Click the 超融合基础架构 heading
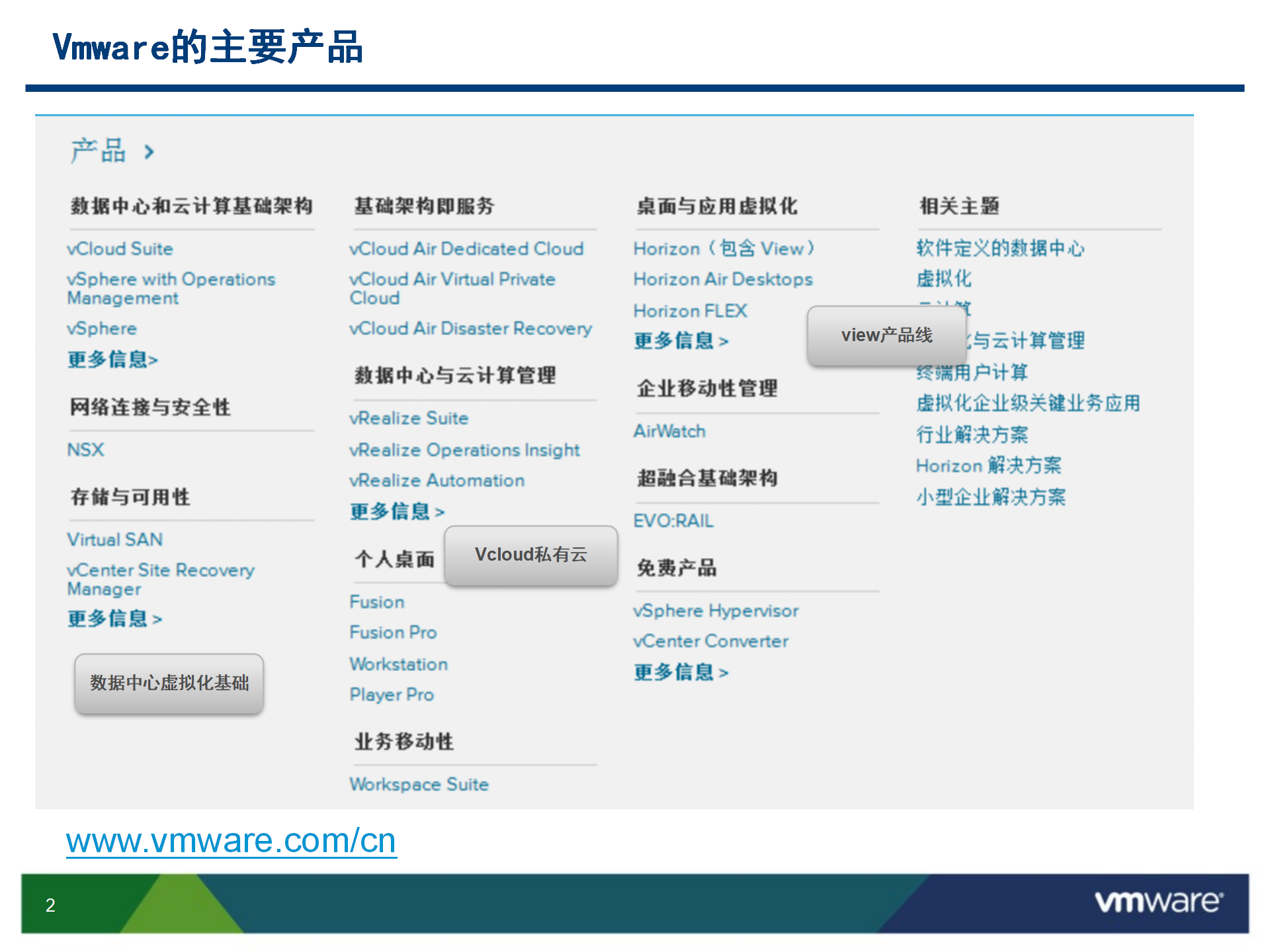Image resolution: width=1270 pixels, height=952 pixels. [707, 478]
